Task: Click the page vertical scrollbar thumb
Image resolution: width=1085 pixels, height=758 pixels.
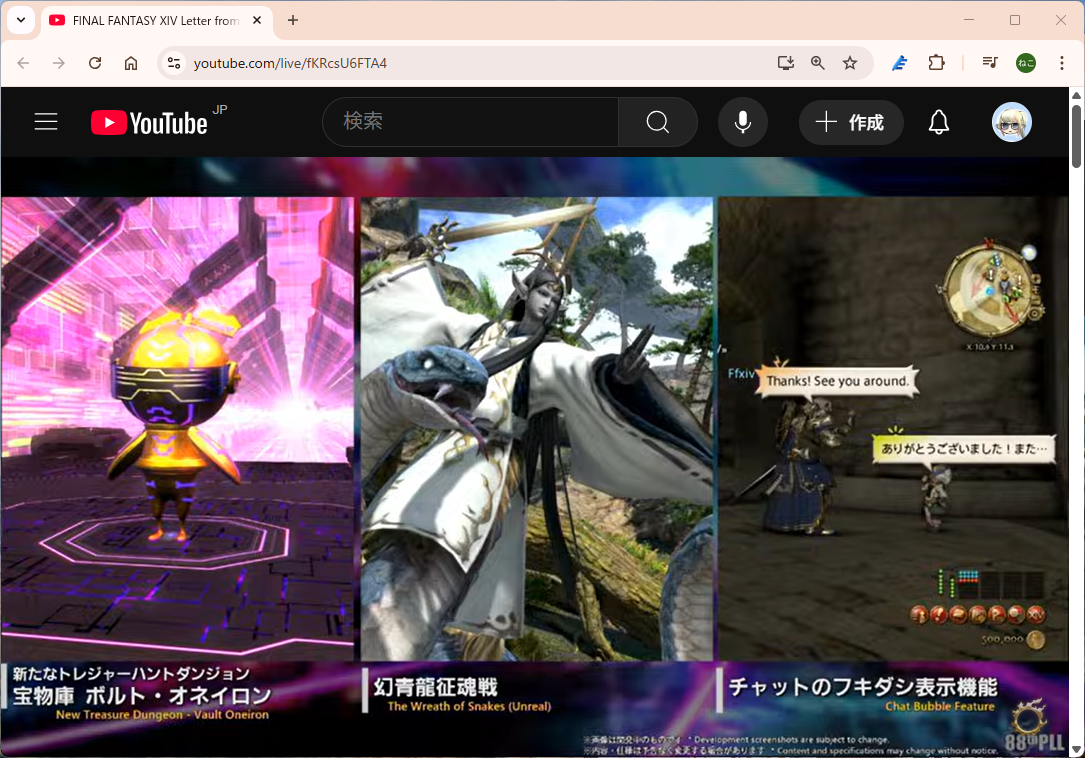Action: [x=1077, y=136]
